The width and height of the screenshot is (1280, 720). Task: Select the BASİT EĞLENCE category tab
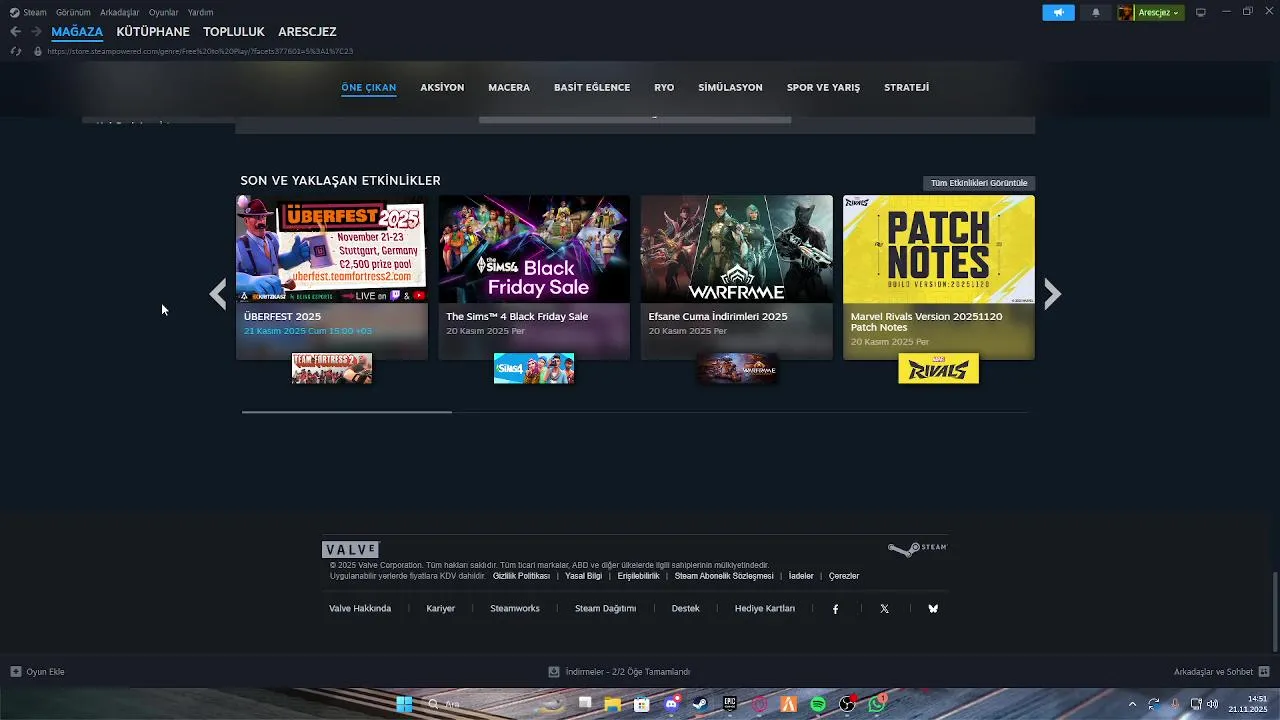coord(592,87)
